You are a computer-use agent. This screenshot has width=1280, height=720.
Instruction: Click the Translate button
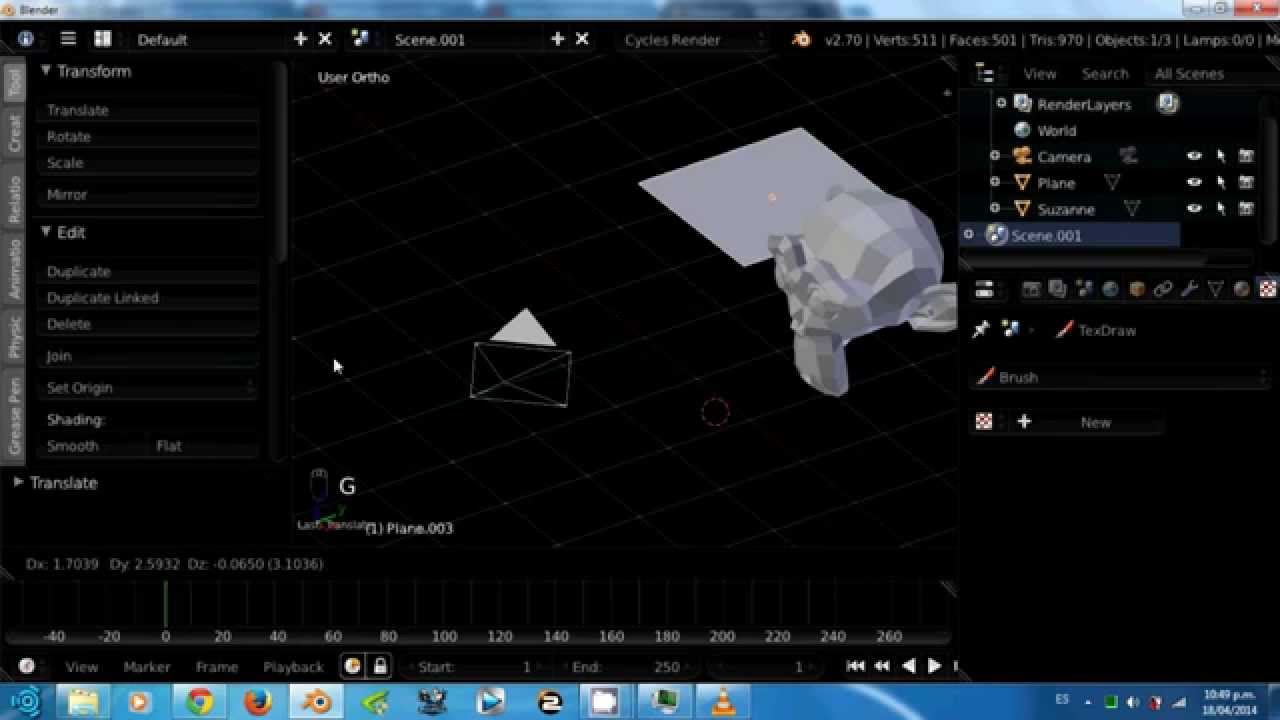148,110
